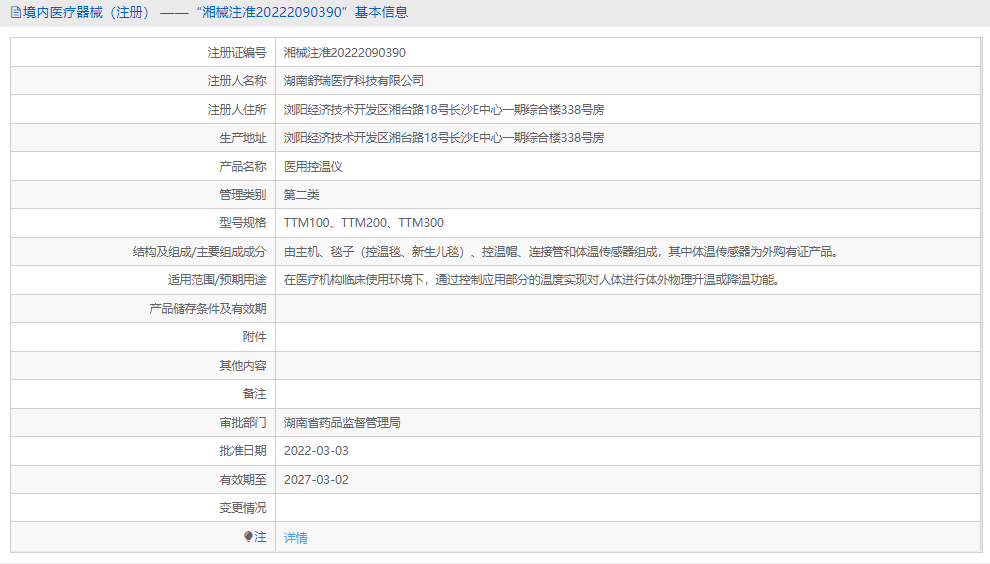The height and width of the screenshot is (564, 990).
Task: Click the 产品储存条件及有效期 label
Action: (x=208, y=308)
